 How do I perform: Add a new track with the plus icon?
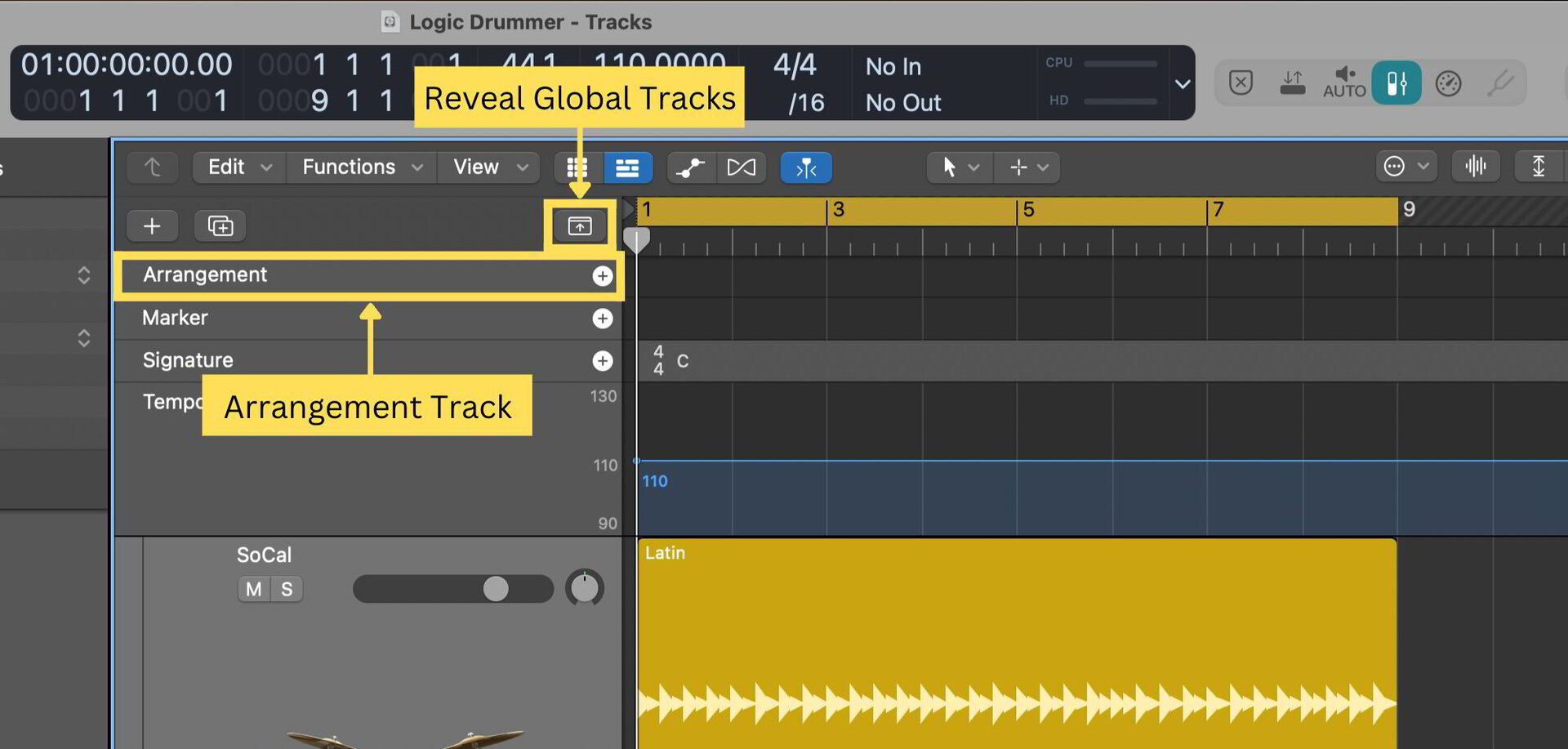coord(152,226)
